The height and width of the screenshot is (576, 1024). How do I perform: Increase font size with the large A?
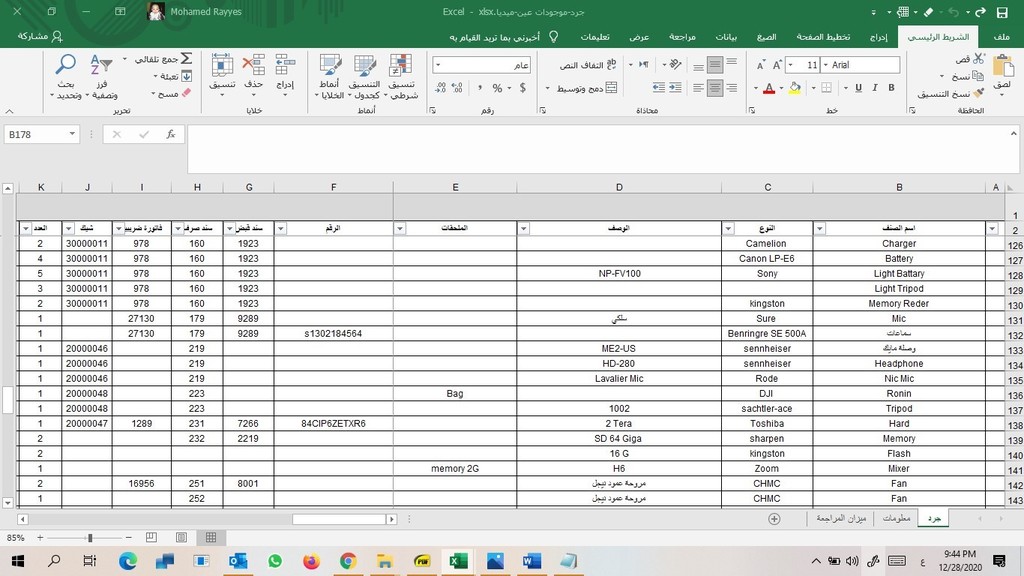click(x=777, y=65)
